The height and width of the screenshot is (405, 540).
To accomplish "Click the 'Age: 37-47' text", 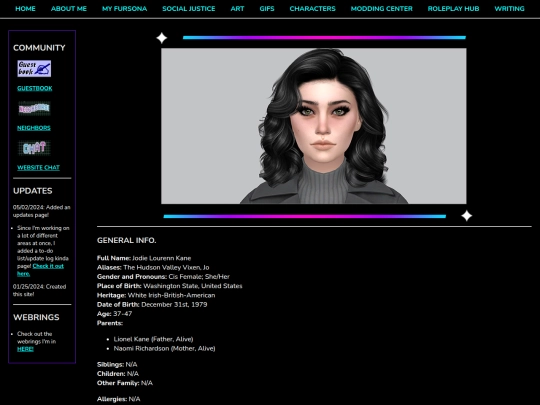I will click(x=114, y=314).
